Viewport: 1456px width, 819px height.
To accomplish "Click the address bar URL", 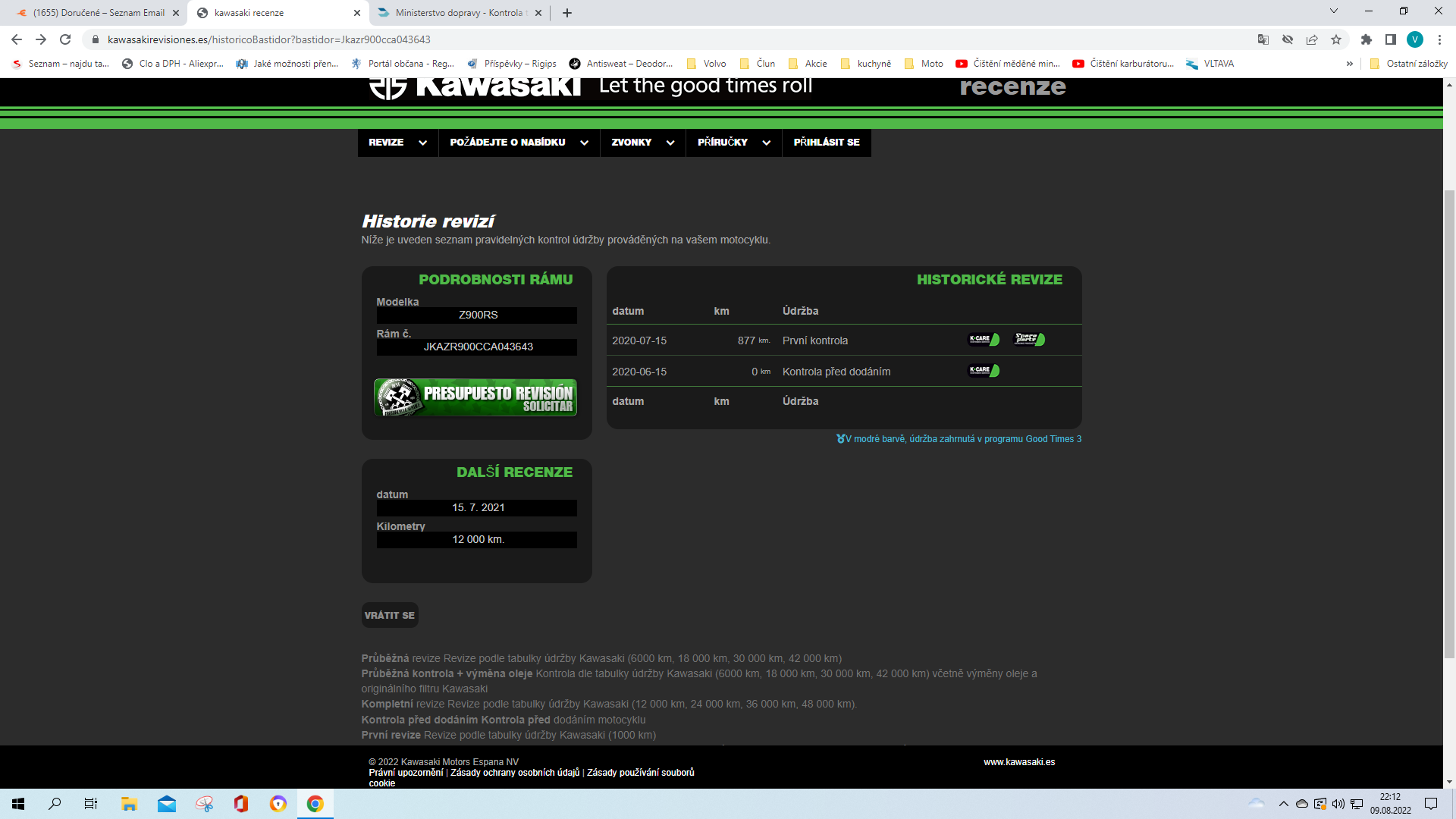I will click(x=269, y=39).
